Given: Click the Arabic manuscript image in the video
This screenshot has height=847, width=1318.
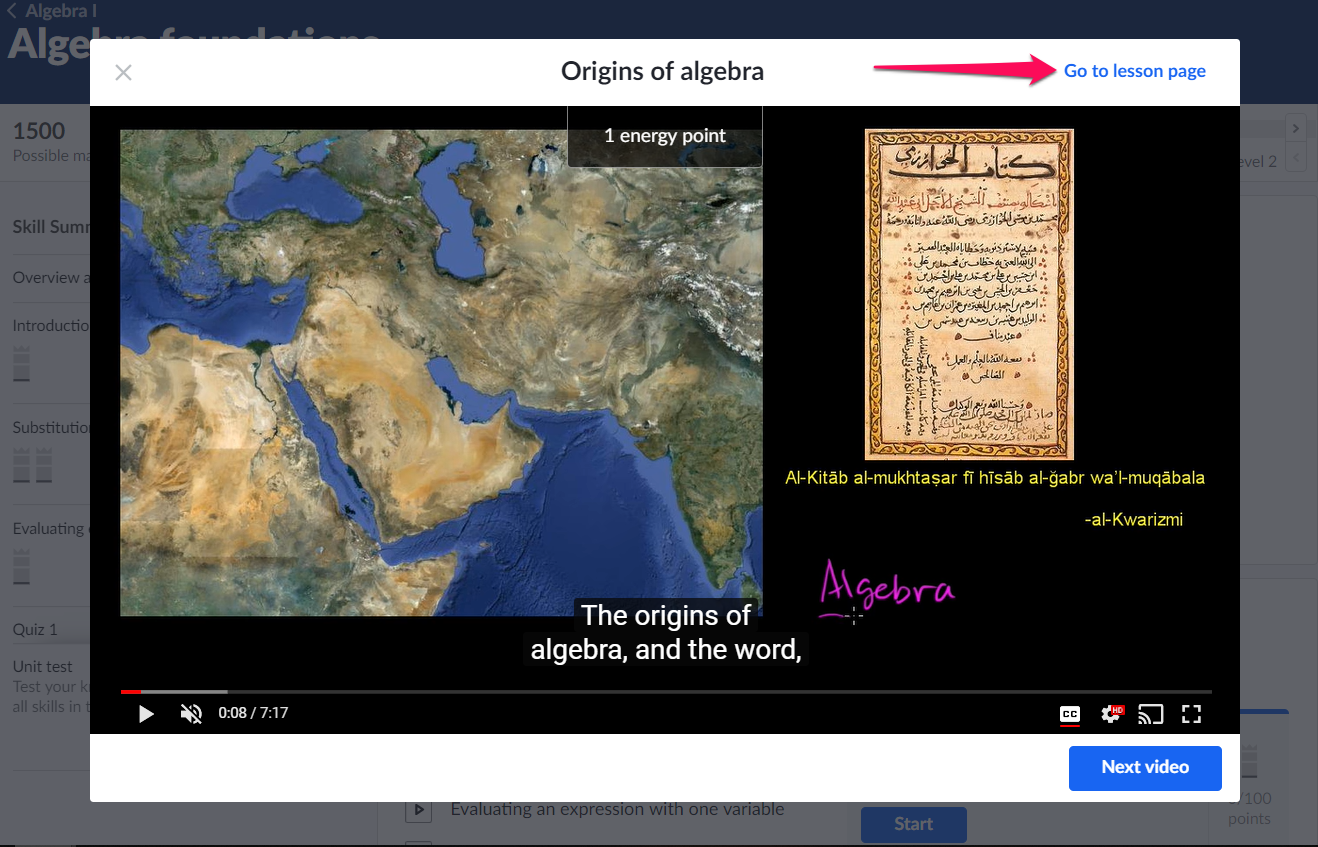Looking at the screenshot, I should click(968, 294).
